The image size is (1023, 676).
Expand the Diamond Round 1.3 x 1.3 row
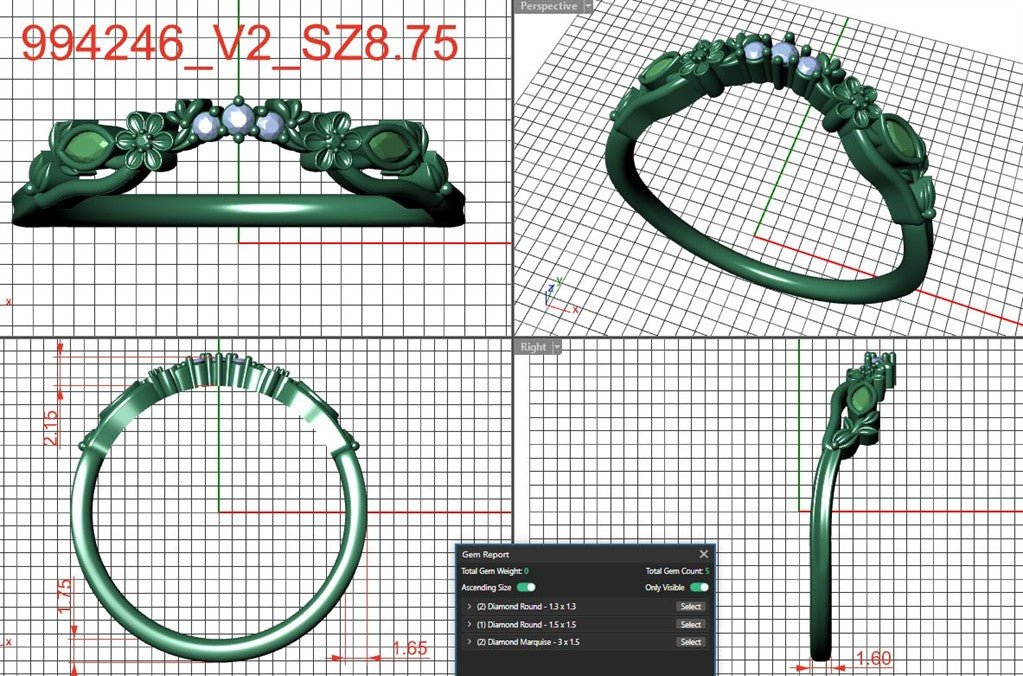[x=469, y=606]
